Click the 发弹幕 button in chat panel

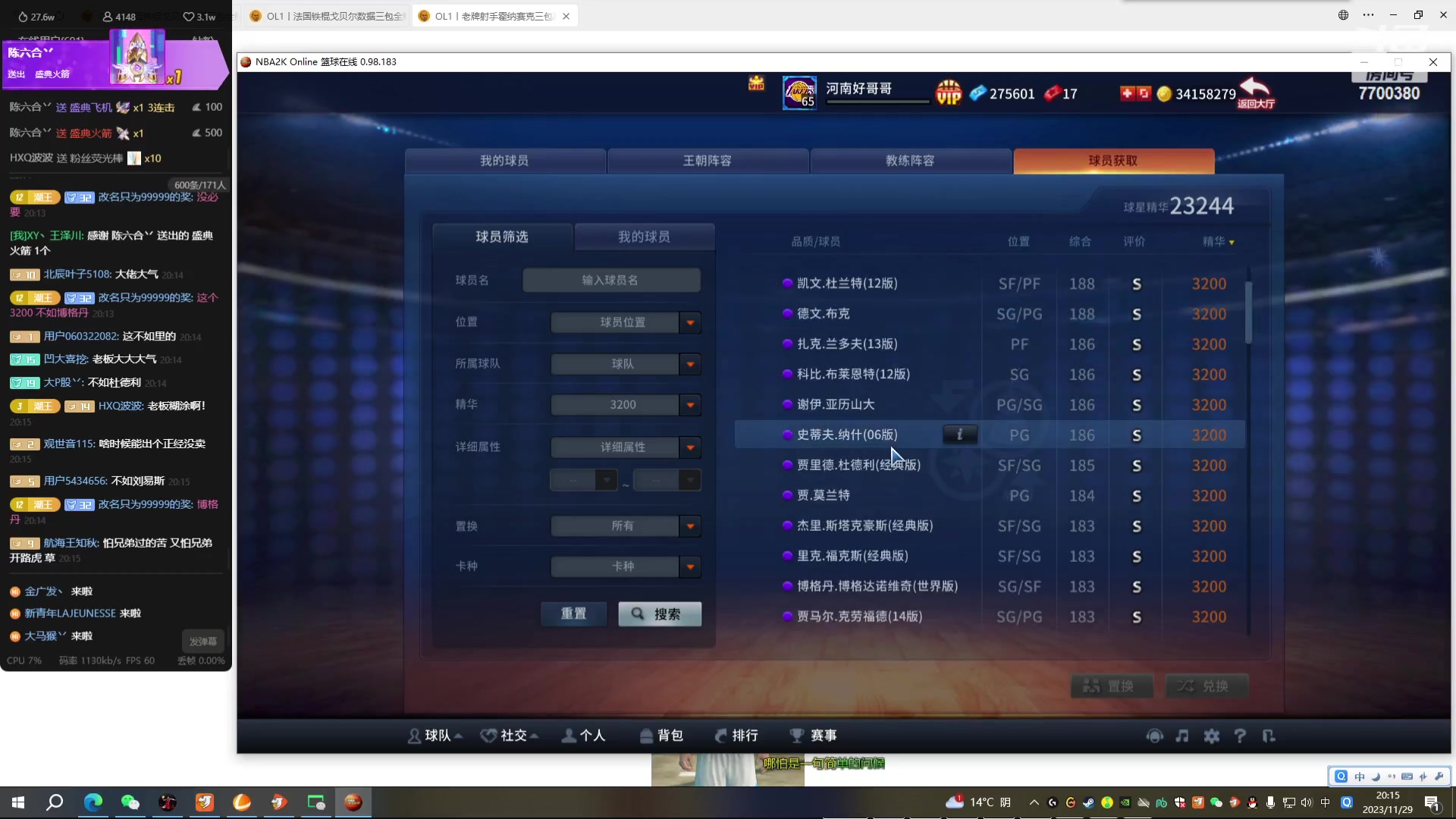202,642
